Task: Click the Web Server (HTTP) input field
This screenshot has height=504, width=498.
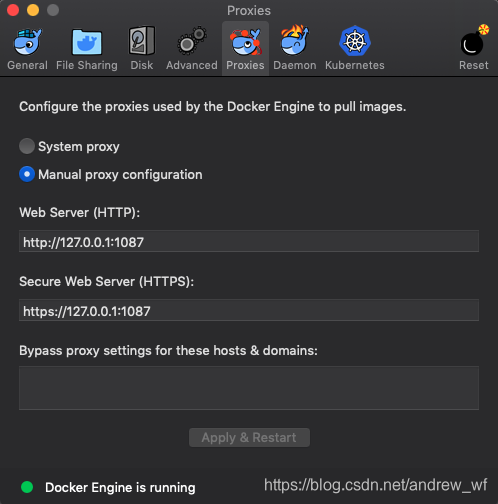Action: (249, 241)
